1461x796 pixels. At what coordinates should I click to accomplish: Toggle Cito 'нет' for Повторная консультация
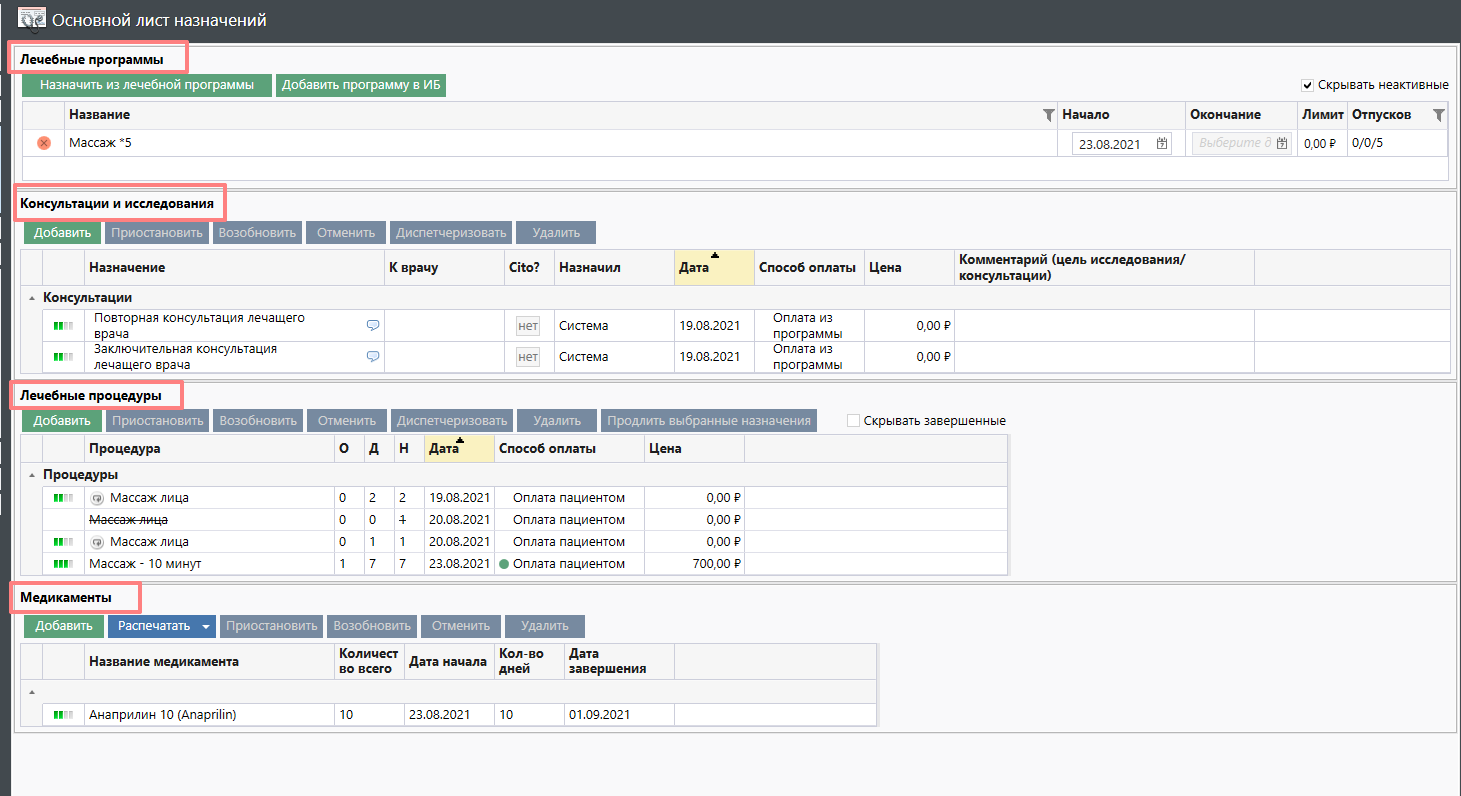tap(527, 325)
